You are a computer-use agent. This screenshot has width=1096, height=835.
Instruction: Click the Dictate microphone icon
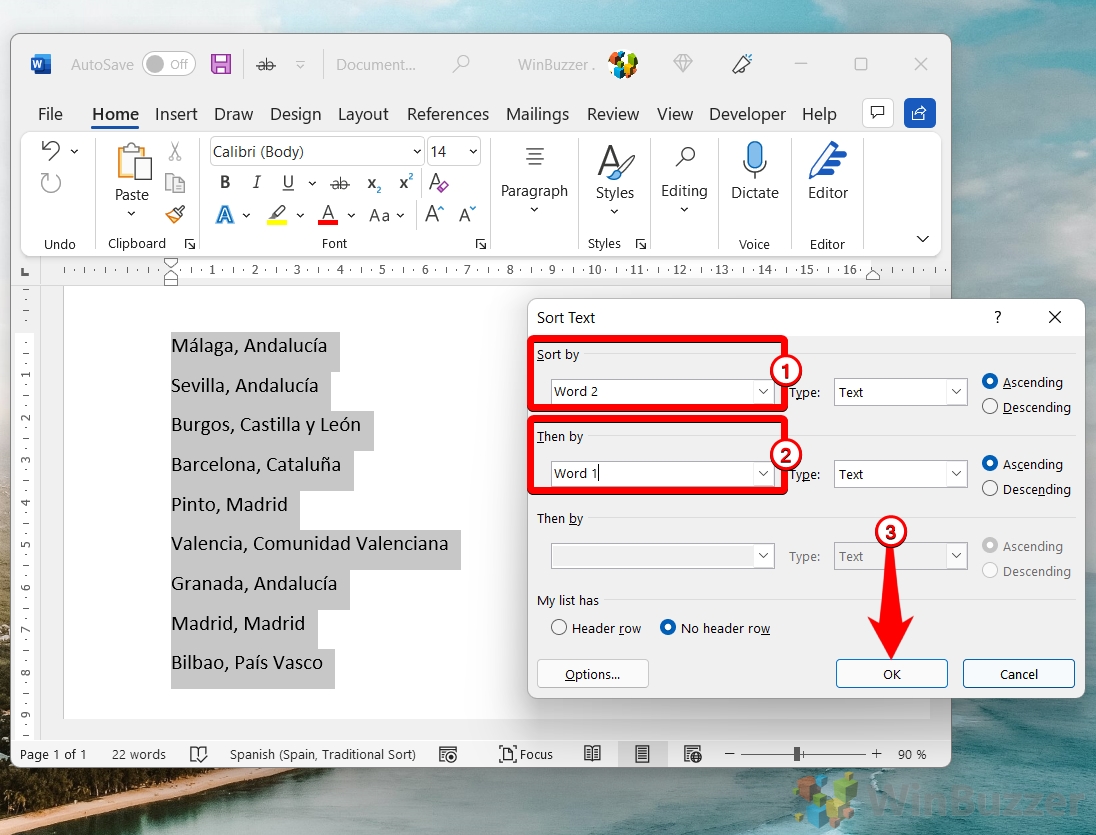pyautogui.click(x=754, y=160)
